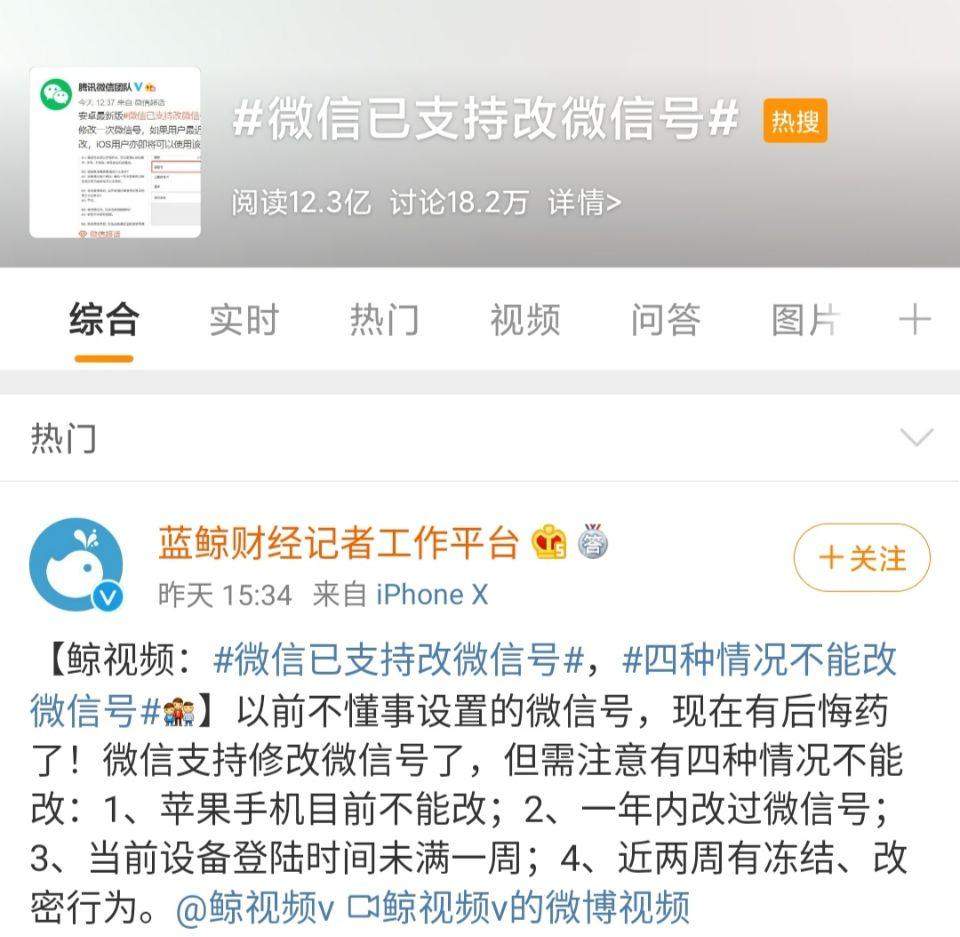
Task: Open the topic thumbnail image
Action: (x=115, y=152)
